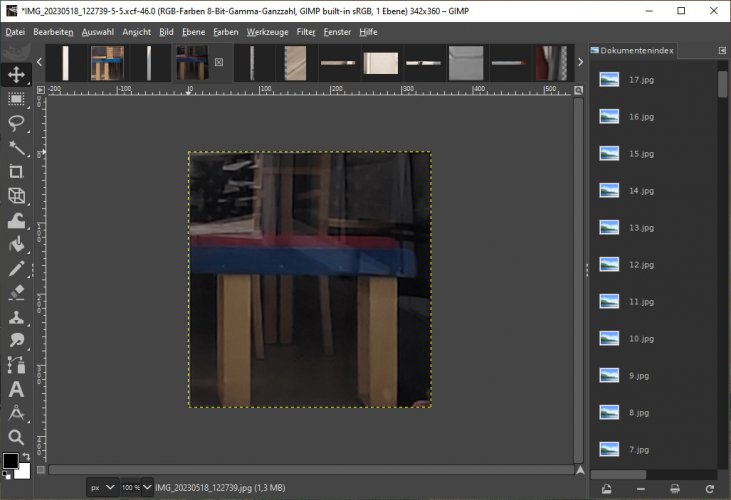Open the Fenster menu
The width and height of the screenshot is (731, 500).
coord(337,32)
